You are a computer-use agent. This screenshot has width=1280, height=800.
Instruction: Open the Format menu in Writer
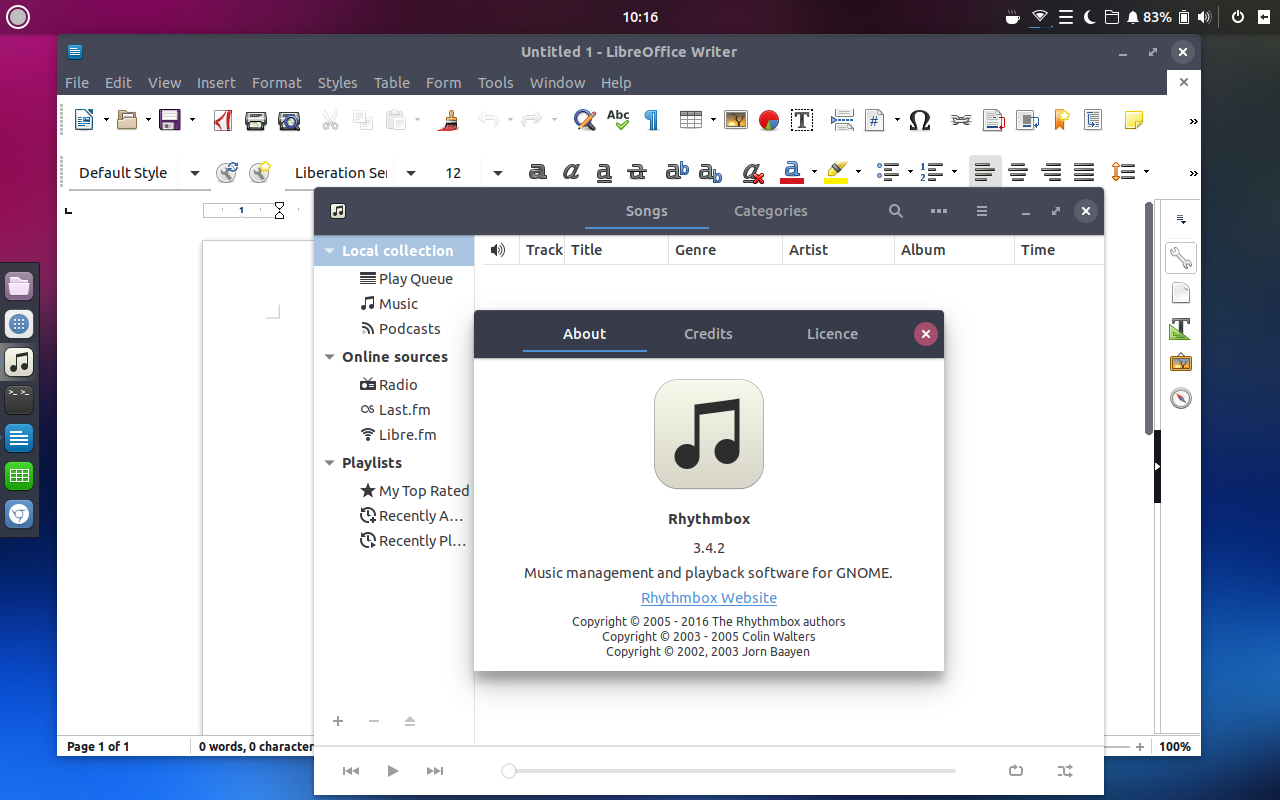(276, 83)
